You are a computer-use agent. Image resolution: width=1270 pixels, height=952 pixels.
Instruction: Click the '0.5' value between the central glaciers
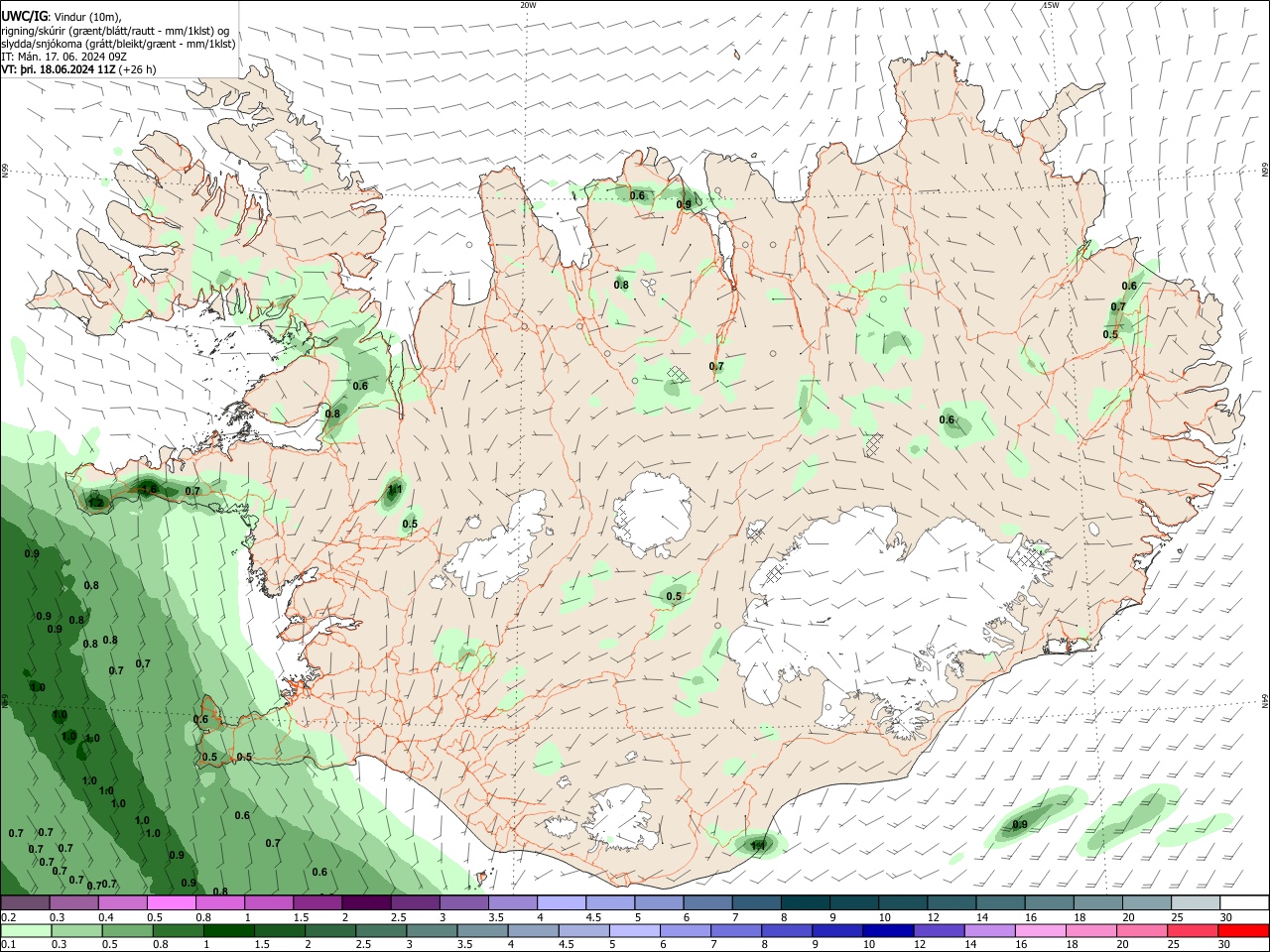674,596
